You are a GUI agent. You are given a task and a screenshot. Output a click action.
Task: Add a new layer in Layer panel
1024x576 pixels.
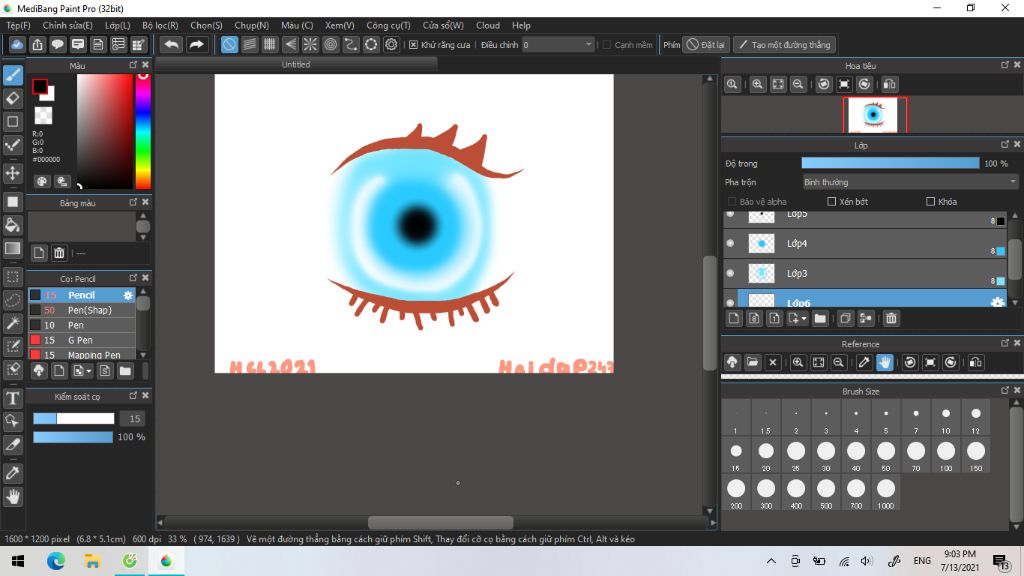coord(734,319)
